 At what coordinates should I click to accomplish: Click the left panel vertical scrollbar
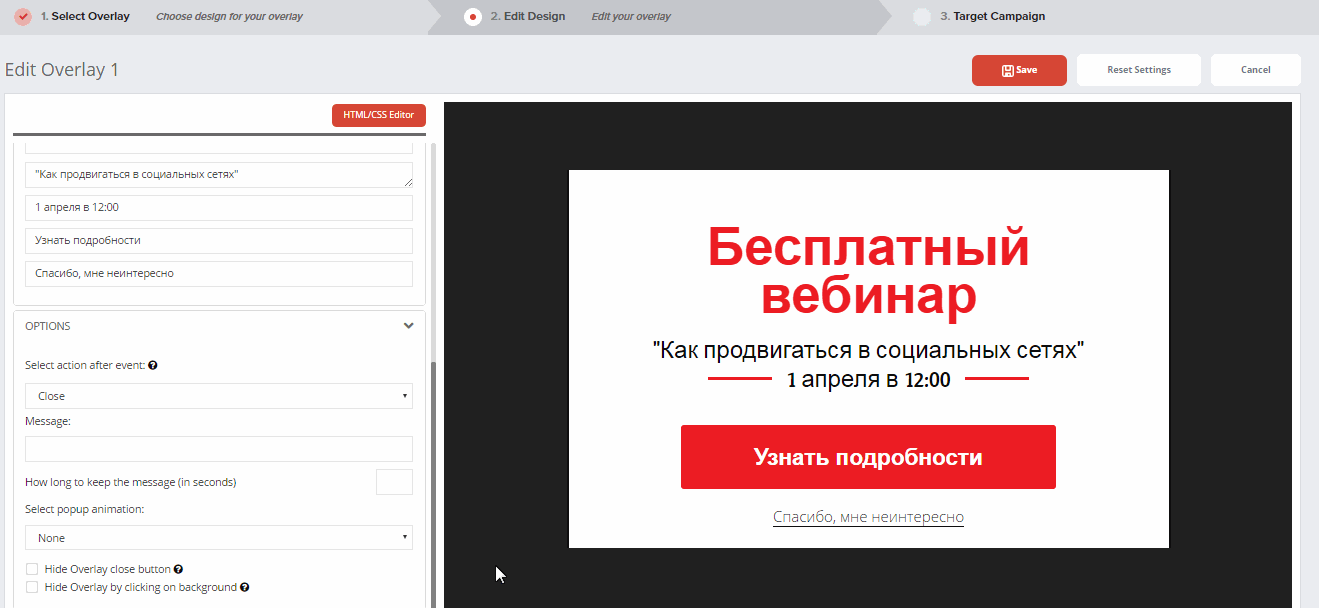[x=433, y=484]
